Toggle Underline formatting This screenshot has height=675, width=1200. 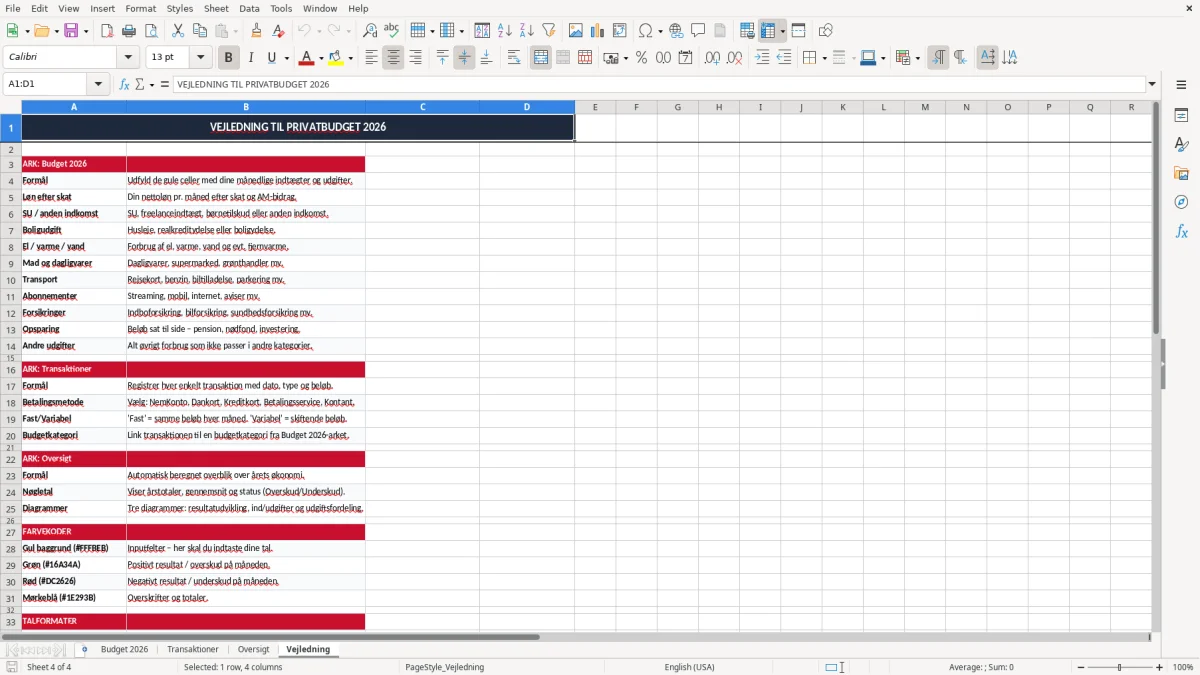coord(272,58)
